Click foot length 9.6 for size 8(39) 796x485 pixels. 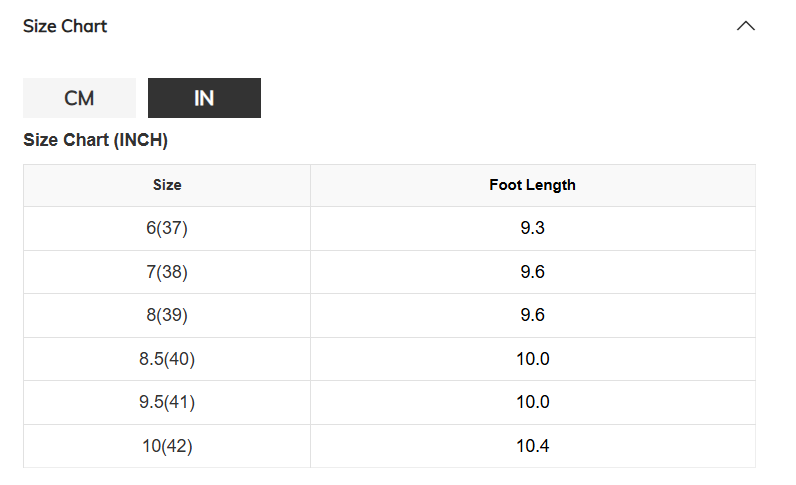[533, 315]
